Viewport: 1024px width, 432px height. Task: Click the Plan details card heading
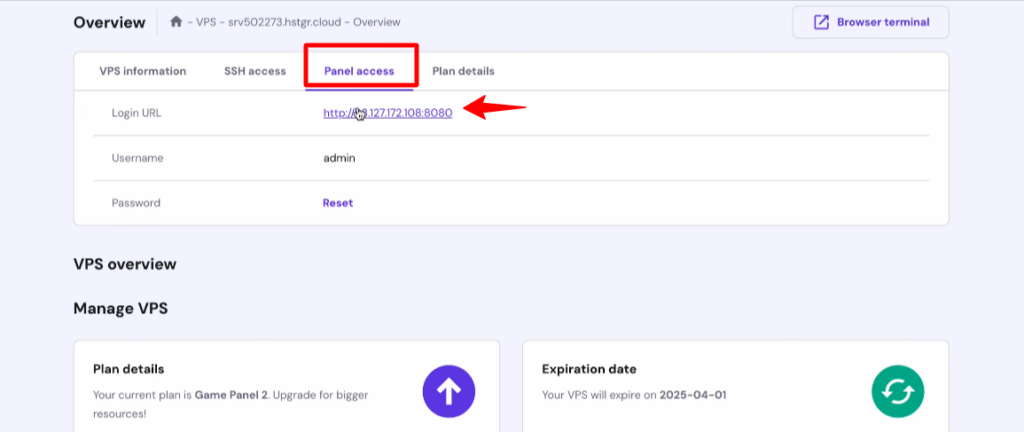point(128,369)
